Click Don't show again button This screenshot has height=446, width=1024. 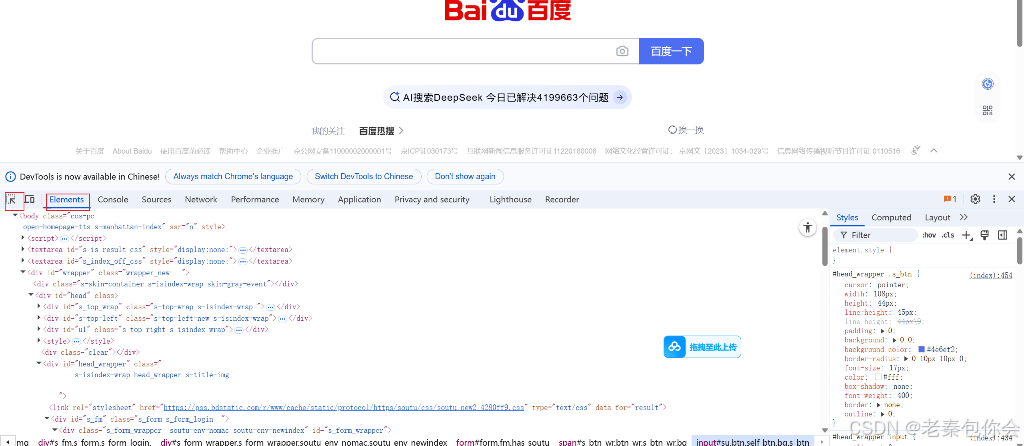tap(465, 176)
